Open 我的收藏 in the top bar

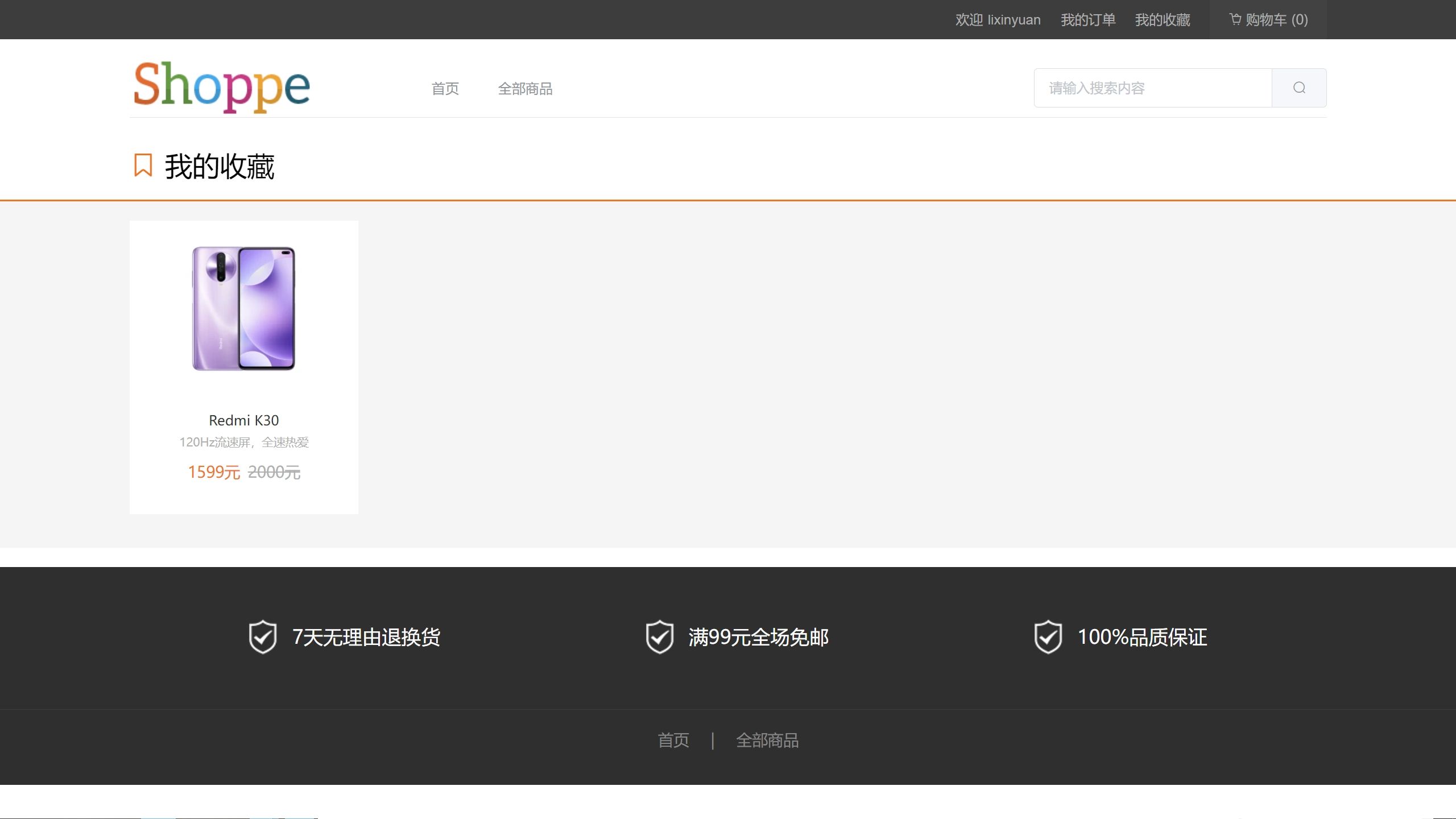1163,20
